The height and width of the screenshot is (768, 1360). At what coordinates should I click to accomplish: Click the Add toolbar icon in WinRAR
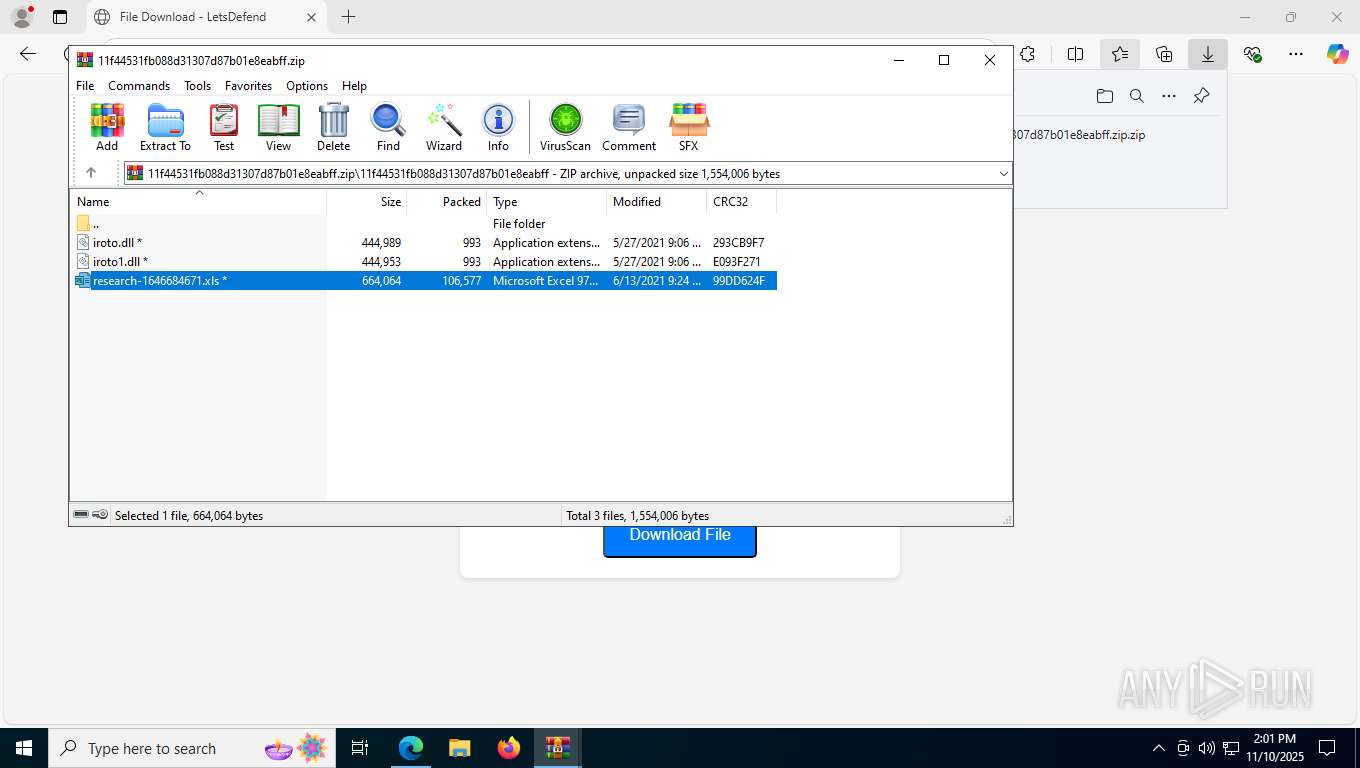tap(107, 127)
